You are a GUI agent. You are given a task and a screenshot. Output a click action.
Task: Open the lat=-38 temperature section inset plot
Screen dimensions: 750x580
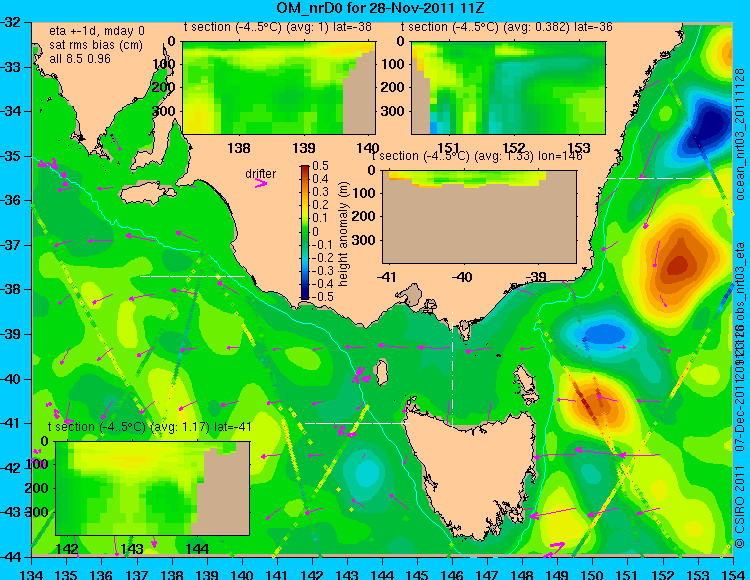[x=279, y=88]
